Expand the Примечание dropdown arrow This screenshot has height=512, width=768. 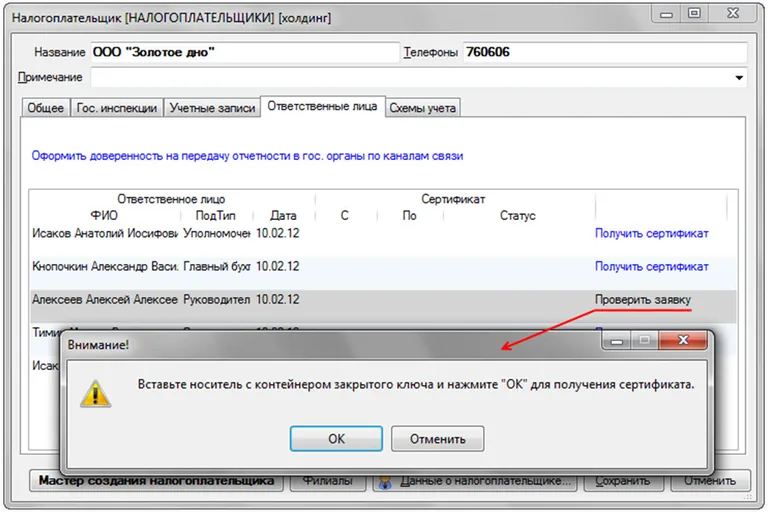(739, 77)
